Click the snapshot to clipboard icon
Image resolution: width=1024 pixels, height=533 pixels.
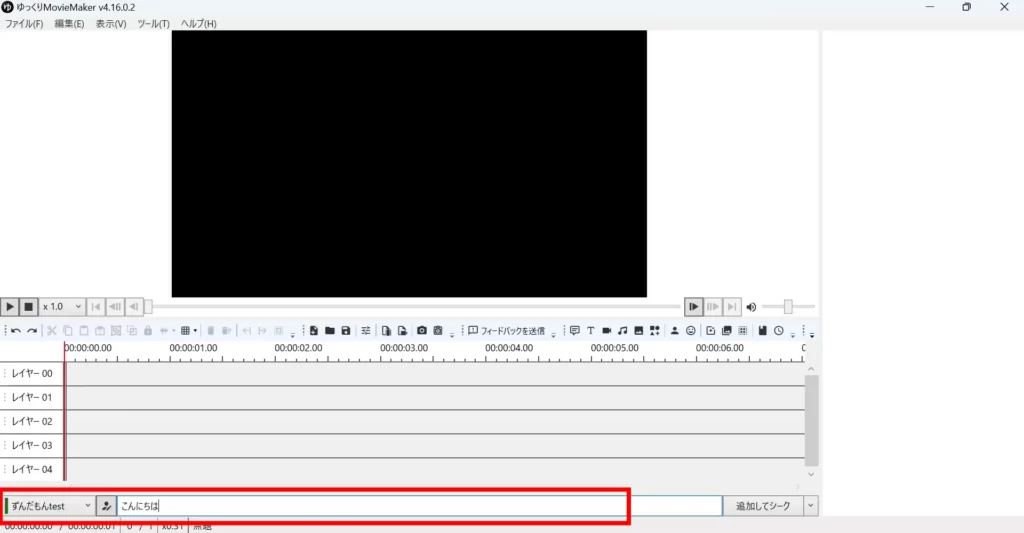(438, 331)
